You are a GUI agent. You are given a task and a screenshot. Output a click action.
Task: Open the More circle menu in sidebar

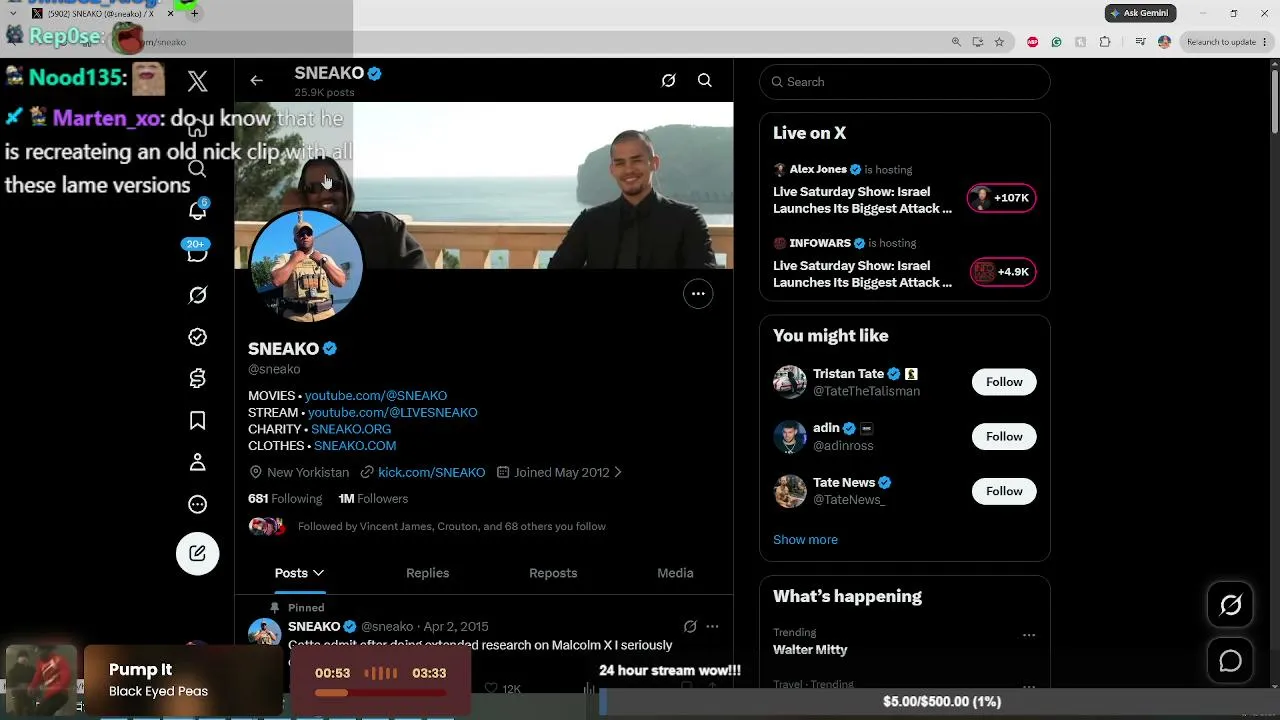pos(198,504)
